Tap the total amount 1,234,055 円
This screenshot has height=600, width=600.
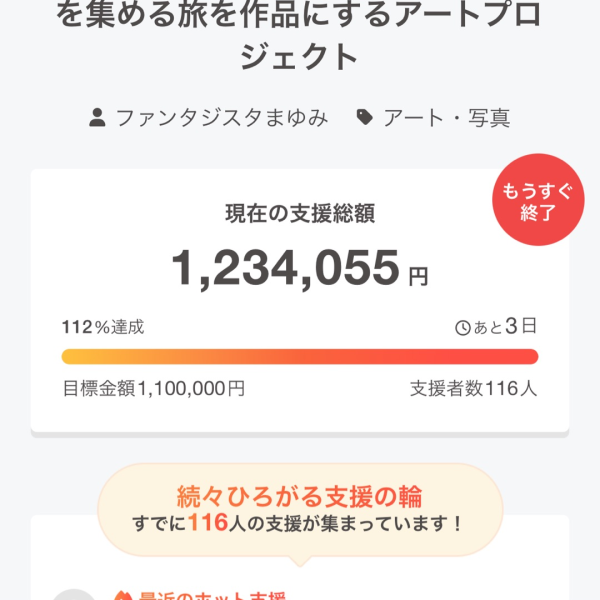click(x=300, y=268)
